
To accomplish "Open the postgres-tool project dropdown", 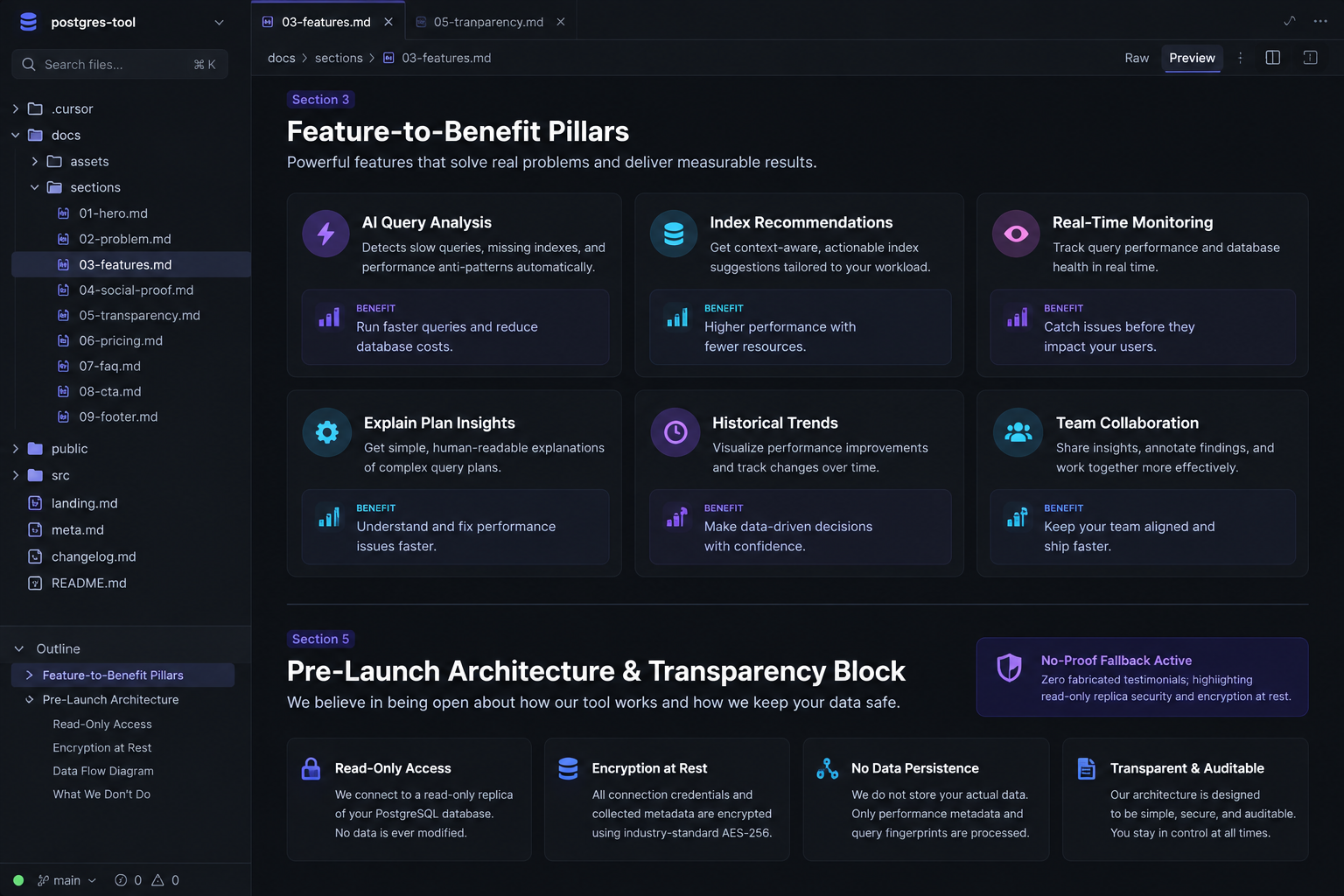I will pyautogui.click(x=219, y=23).
